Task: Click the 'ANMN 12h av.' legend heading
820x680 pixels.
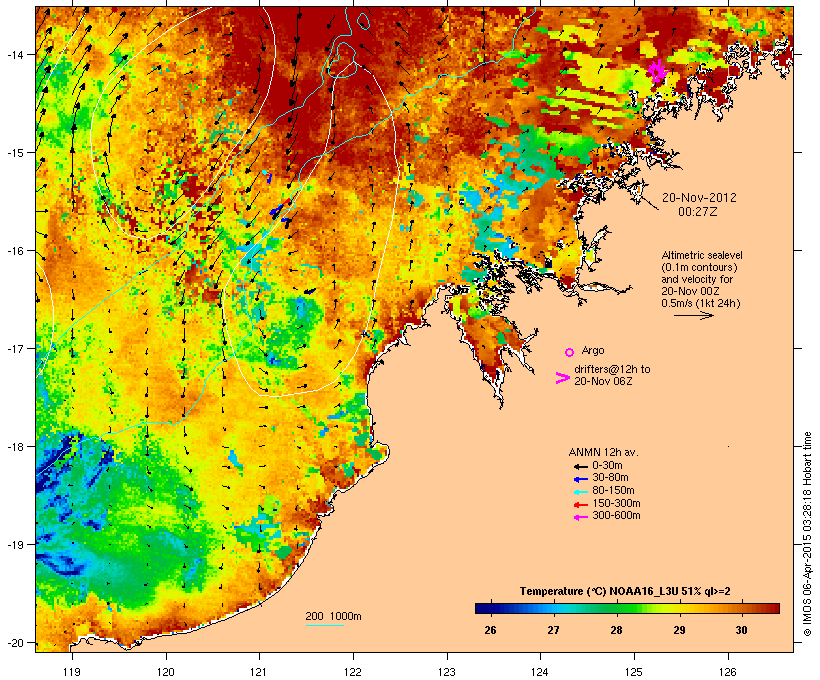Action: coord(603,452)
